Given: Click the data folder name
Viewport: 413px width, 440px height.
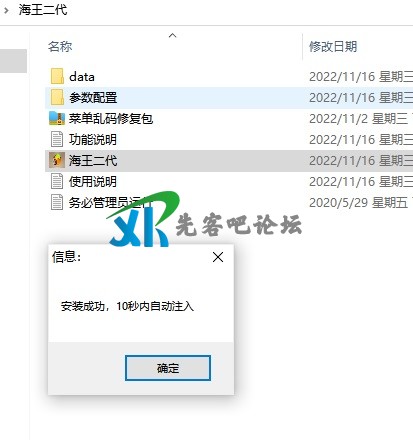Looking at the screenshot, I should (x=82, y=77).
